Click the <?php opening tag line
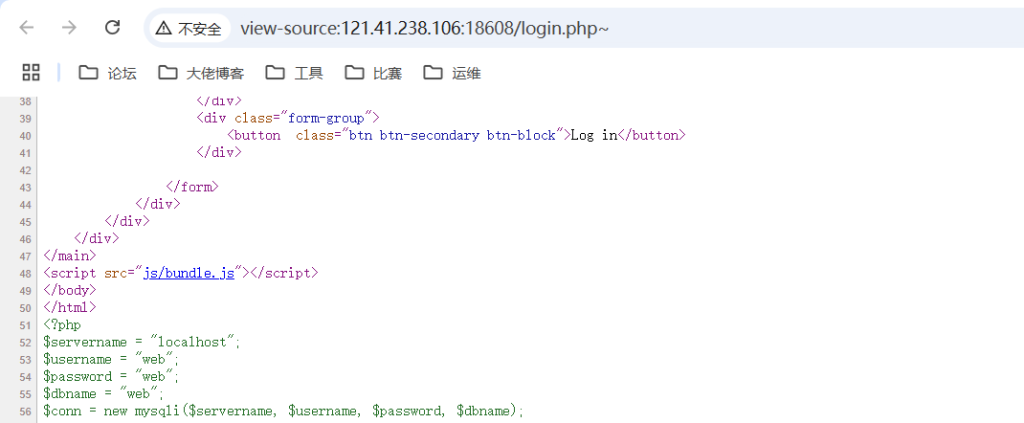The image size is (1024, 423). (62, 325)
